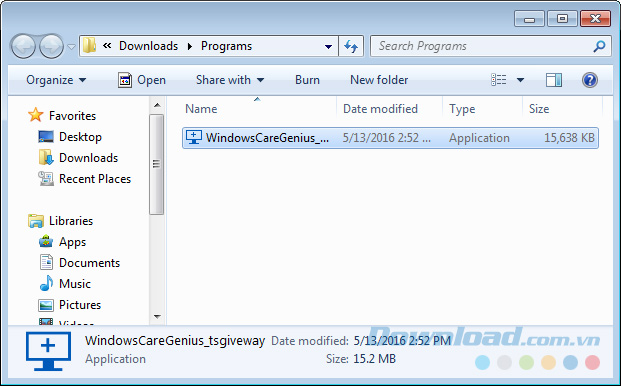Open Recent Places in the navigation pane
This screenshot has height=386, width=621.
(95, 179)
